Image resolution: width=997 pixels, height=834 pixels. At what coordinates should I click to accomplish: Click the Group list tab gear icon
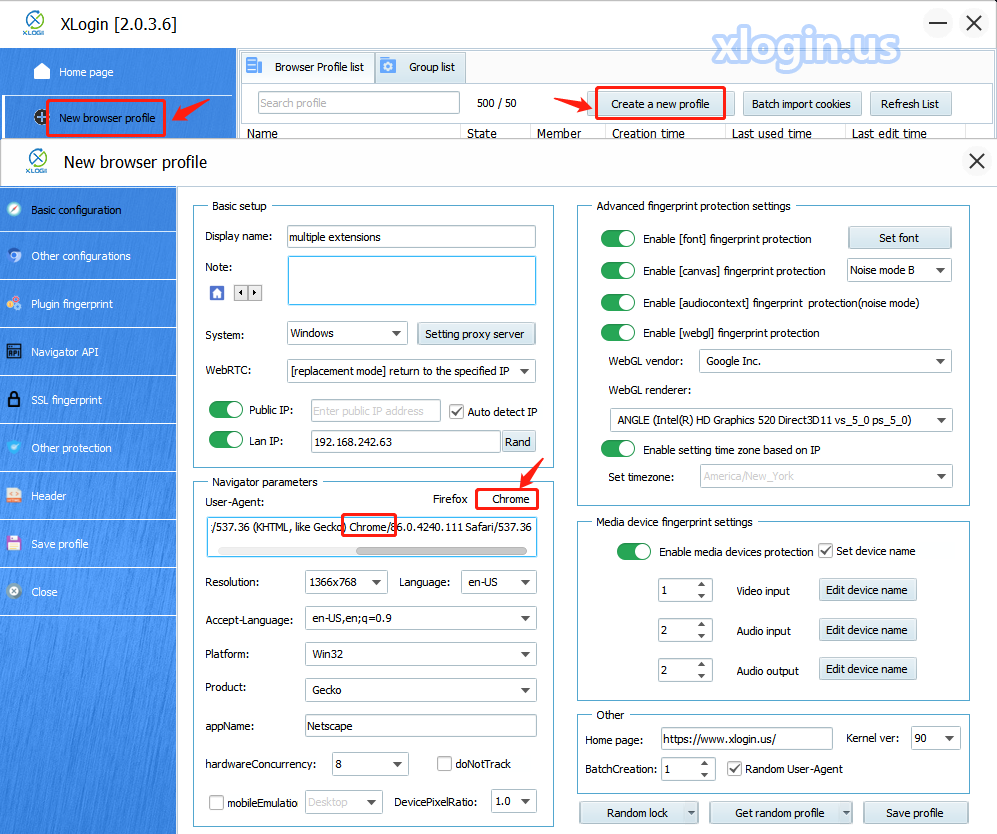tap(388, 65)
